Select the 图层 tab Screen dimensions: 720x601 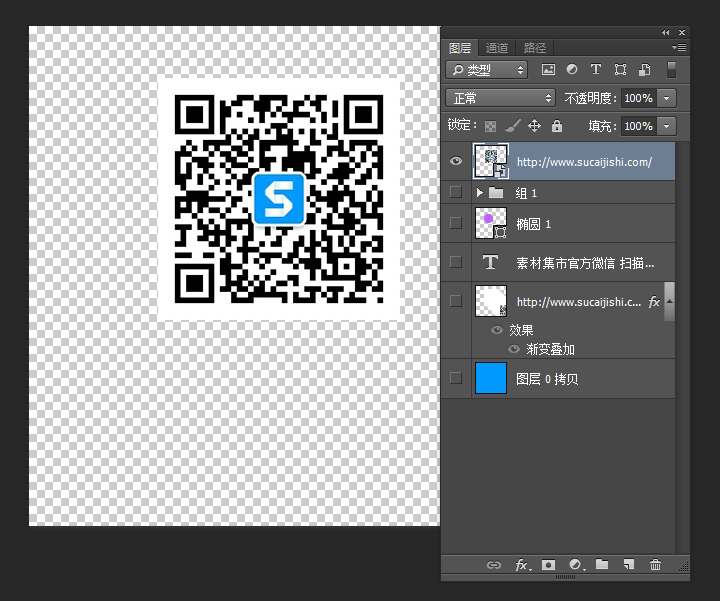(460, 48)
